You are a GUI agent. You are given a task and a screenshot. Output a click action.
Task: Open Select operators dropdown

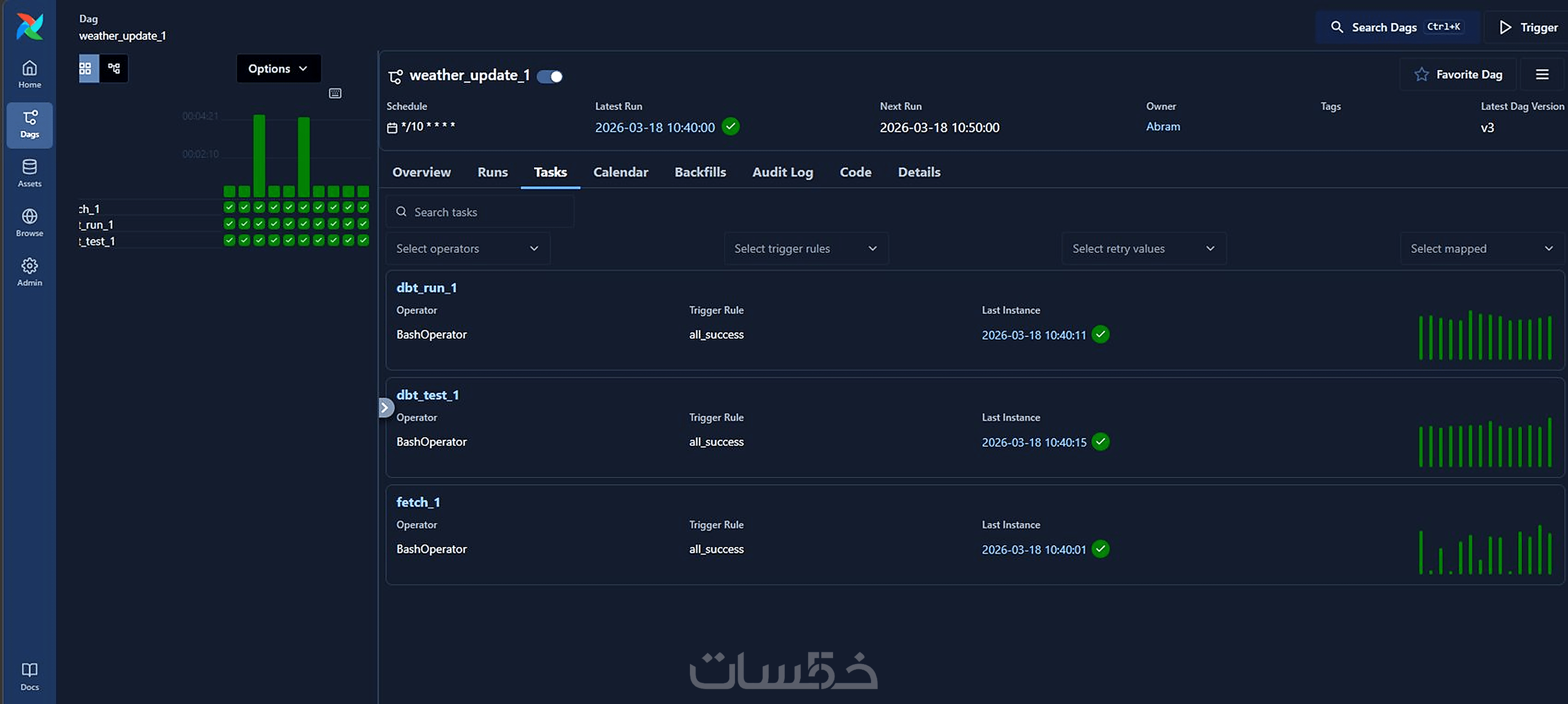click(x=467, y=248)
